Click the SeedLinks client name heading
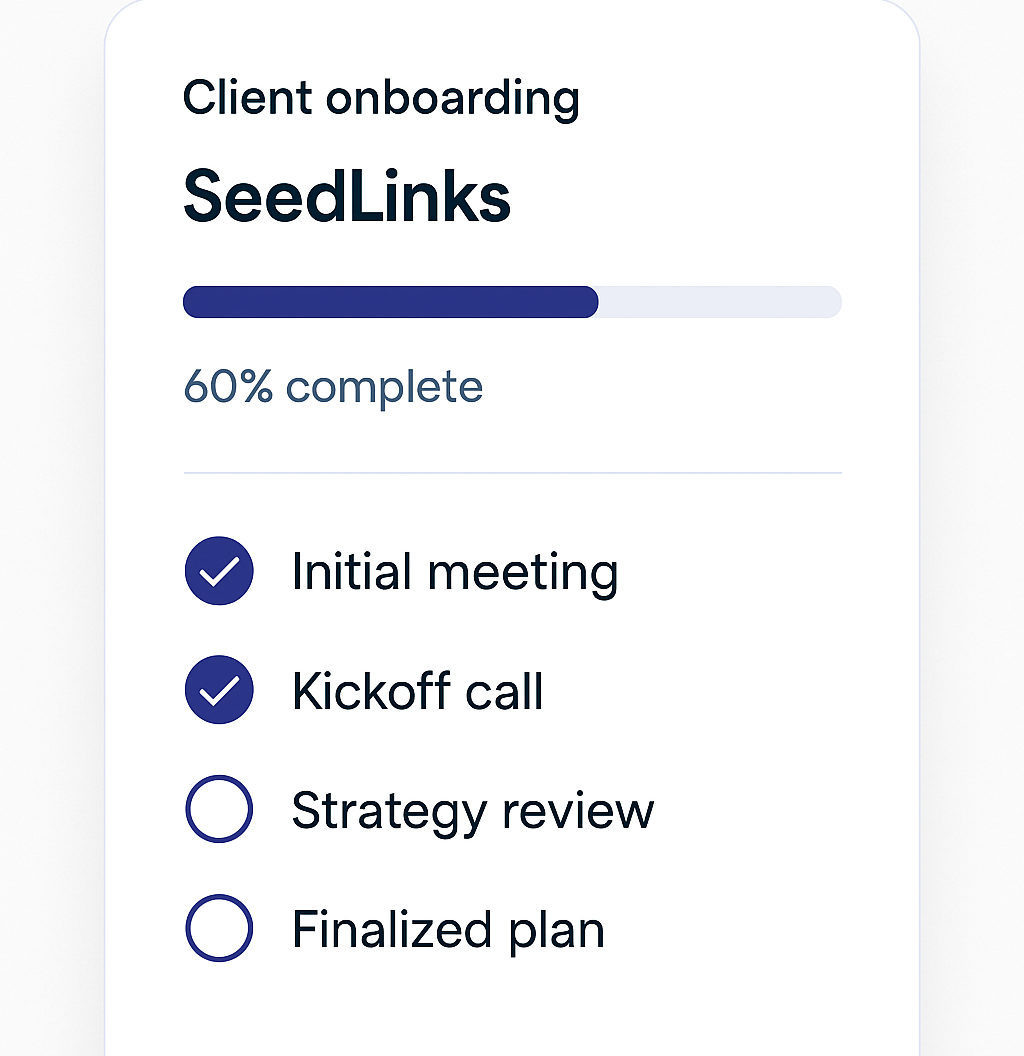1024x1056 pixels. pyautogui.click(x=347, y=197)
